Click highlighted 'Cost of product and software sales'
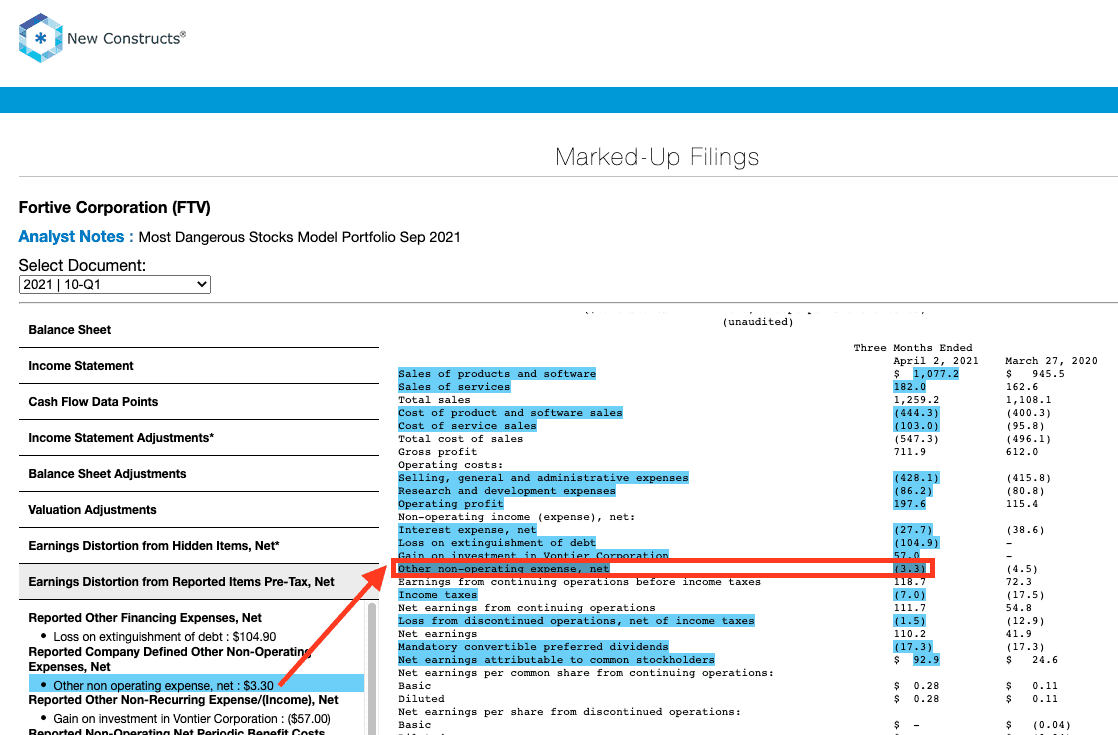 point(511,413)
